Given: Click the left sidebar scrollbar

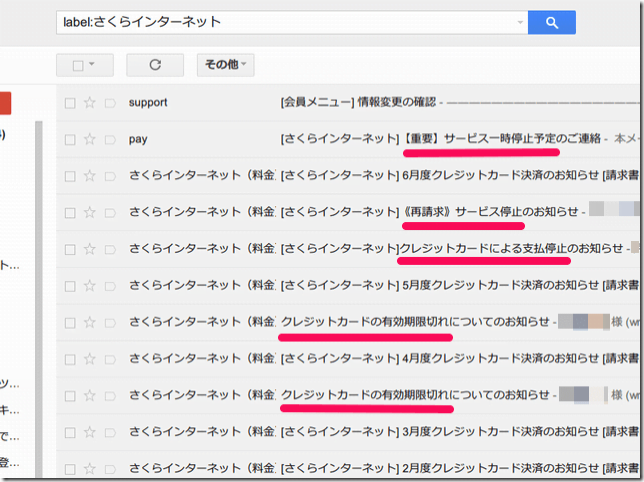Looking at the screenshot, I should pyautogui.click(x=40, y=300).
